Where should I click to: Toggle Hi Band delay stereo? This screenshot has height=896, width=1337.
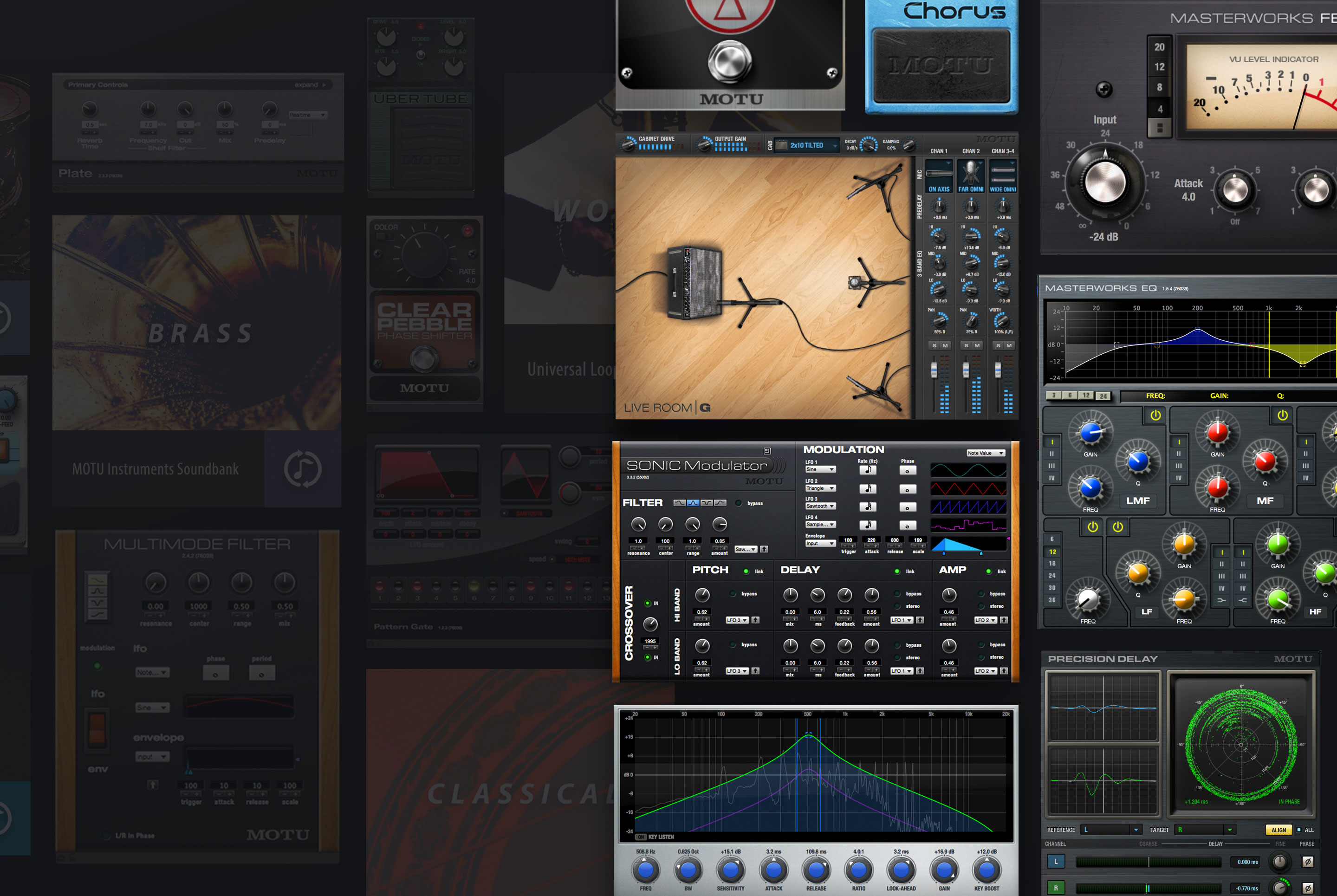[x=897, y=606]
